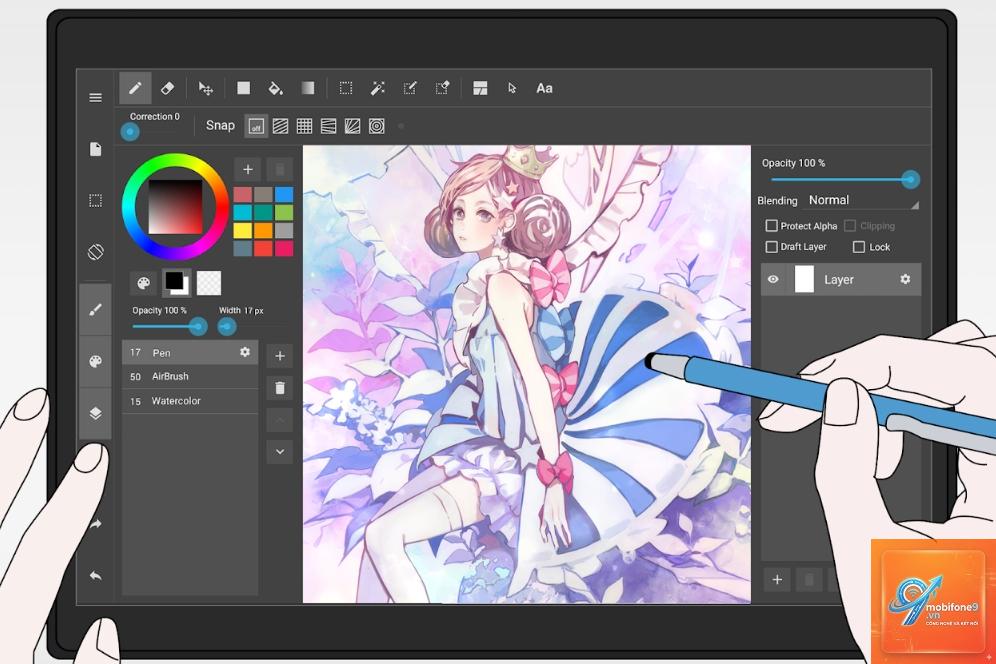Screen dimensions: 996x664
Task: Select the Bucket fill tool
Action: point(276,88)
